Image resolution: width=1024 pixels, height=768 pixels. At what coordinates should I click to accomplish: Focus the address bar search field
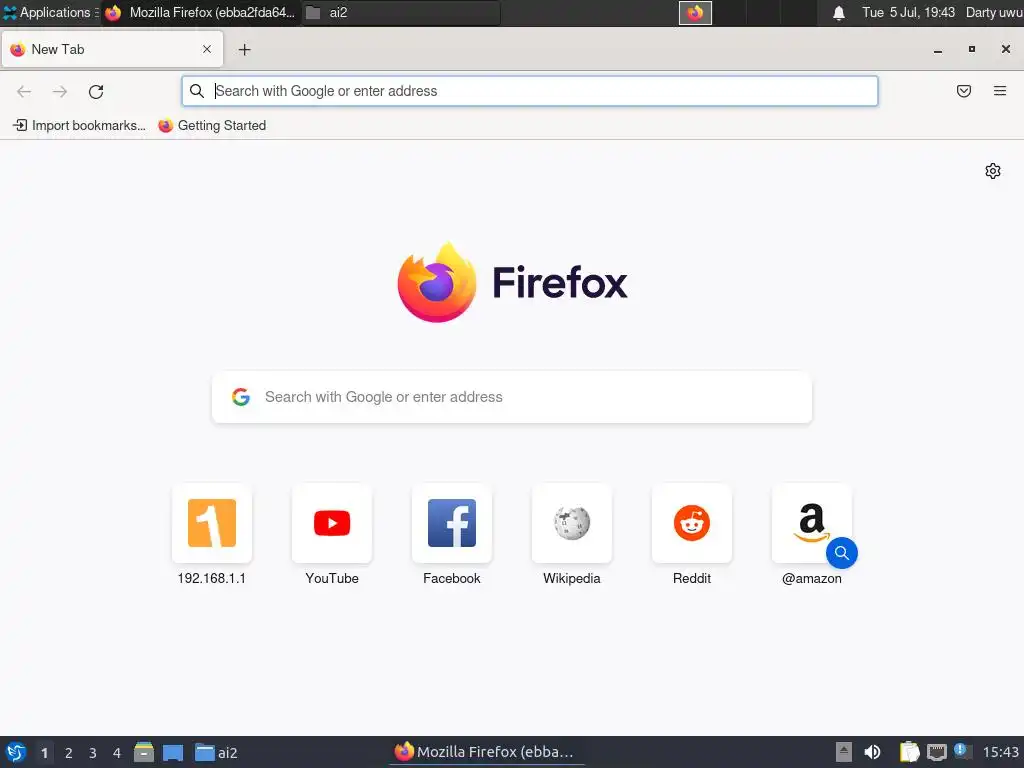tap(530, 91)
